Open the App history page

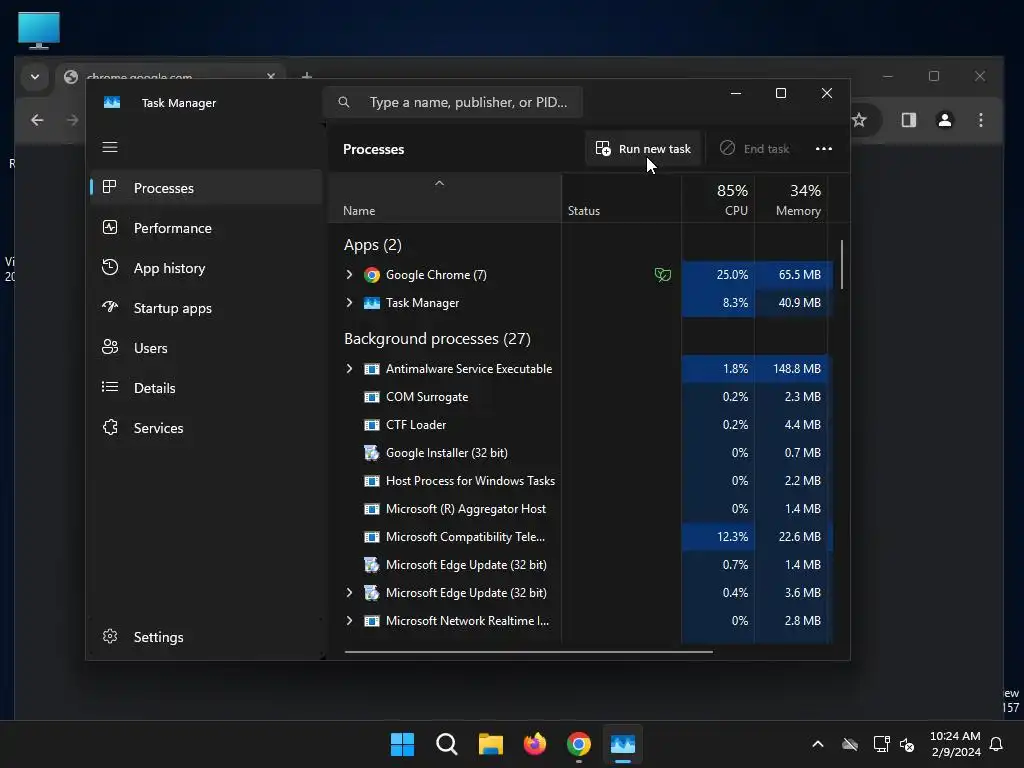tap(206, 268)
